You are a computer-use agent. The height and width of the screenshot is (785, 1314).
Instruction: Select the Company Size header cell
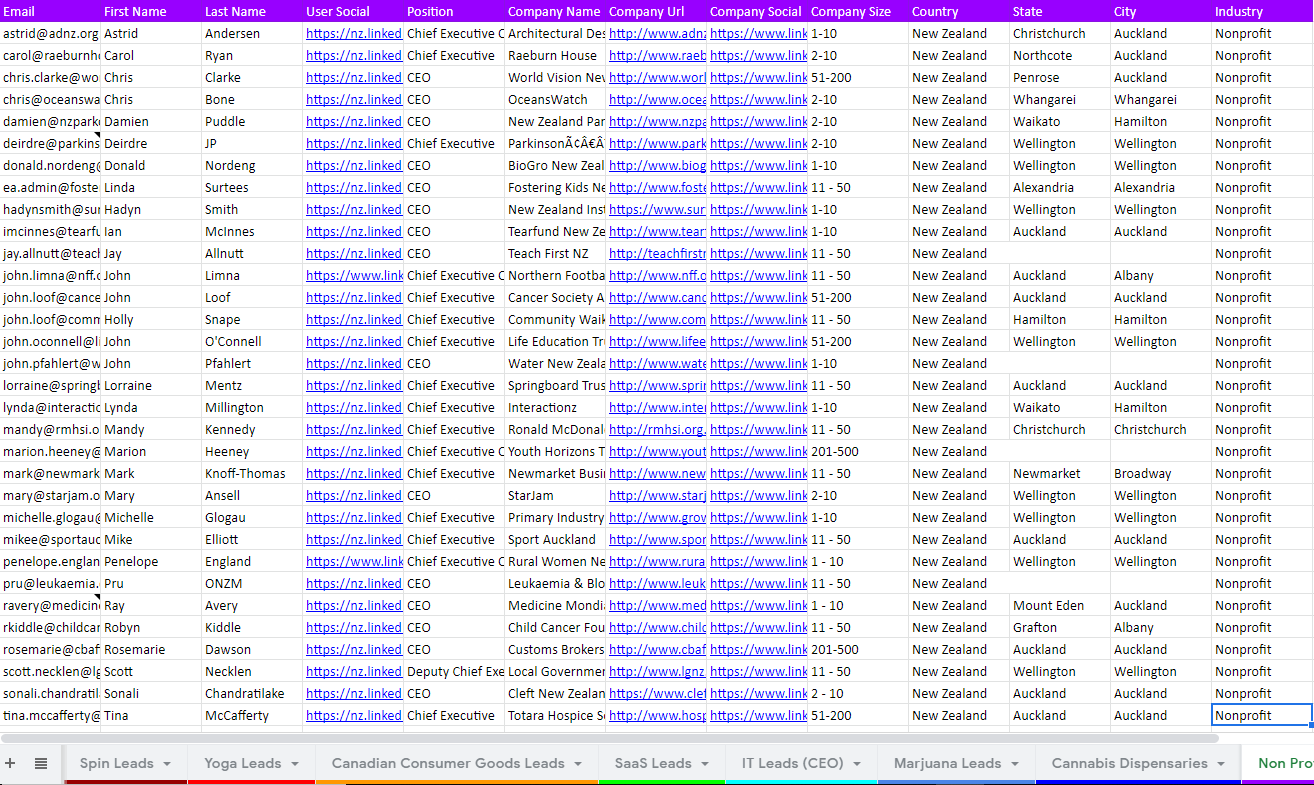(x=858, y=11)
